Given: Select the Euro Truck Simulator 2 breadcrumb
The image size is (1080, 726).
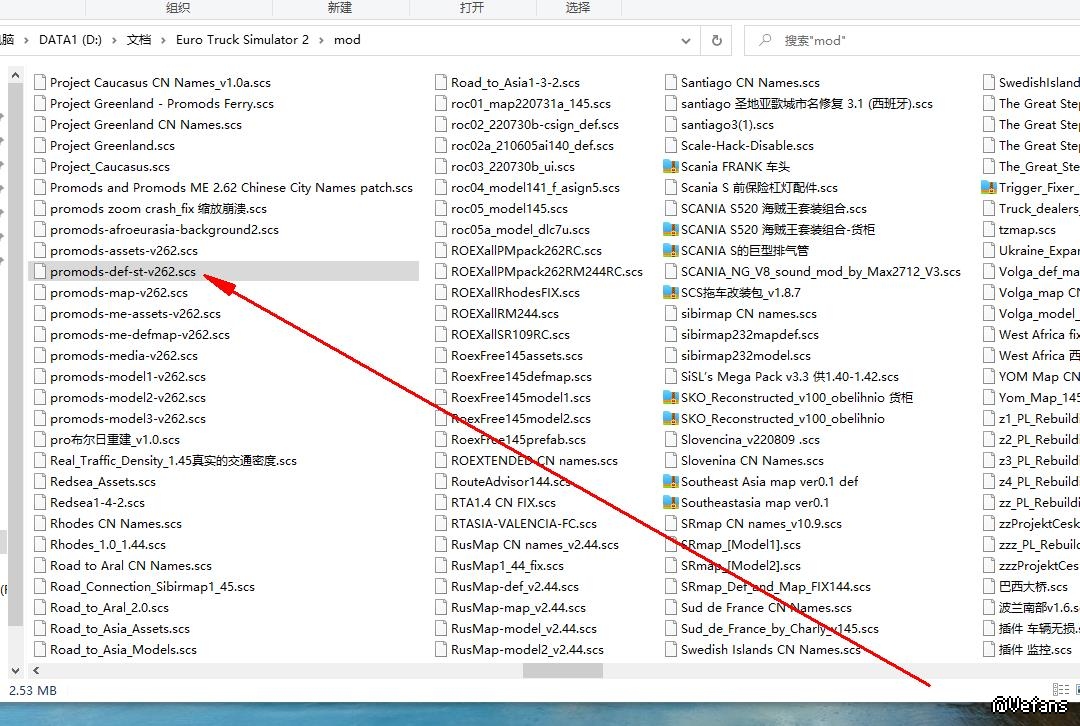Looking at the screenshot, I should pyautogui.click(x=242, y=40).
